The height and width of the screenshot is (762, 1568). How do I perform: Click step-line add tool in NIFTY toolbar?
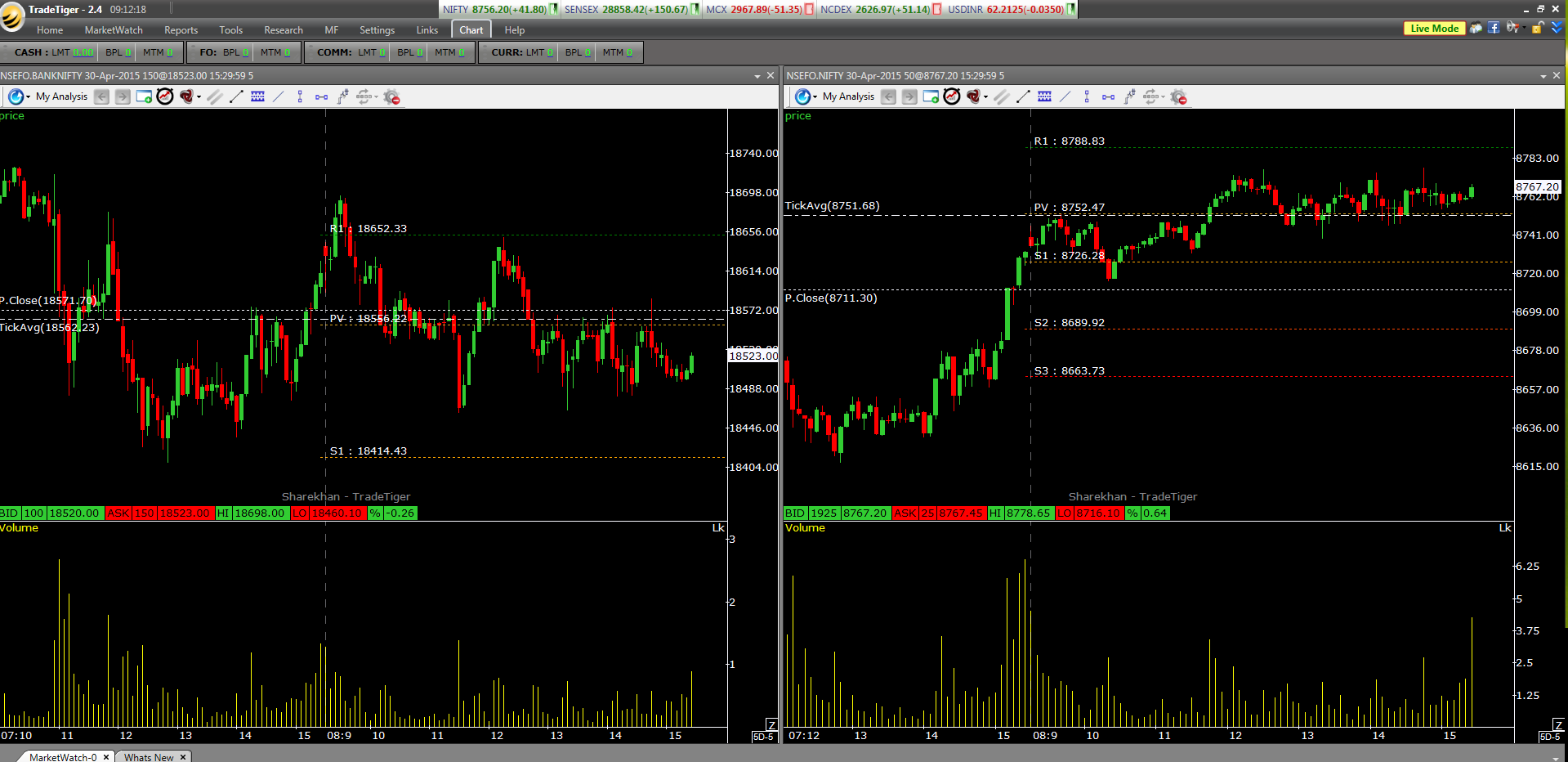(x=1129, y=96)
